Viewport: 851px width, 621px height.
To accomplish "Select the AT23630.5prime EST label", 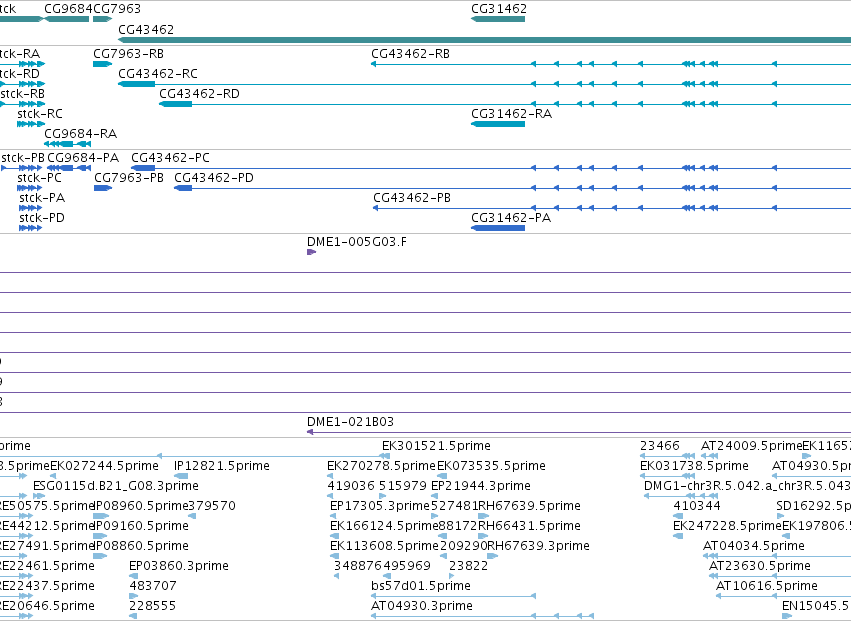I will (760, 567).
